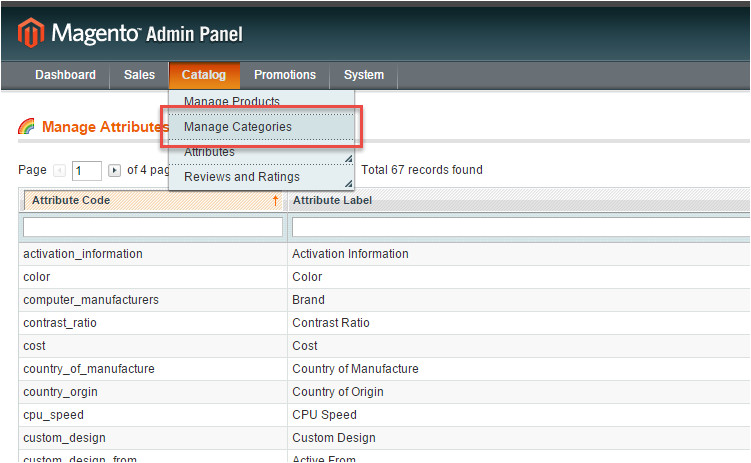Click the page number input field
The image size is (751, 463).
pos(86,170)
